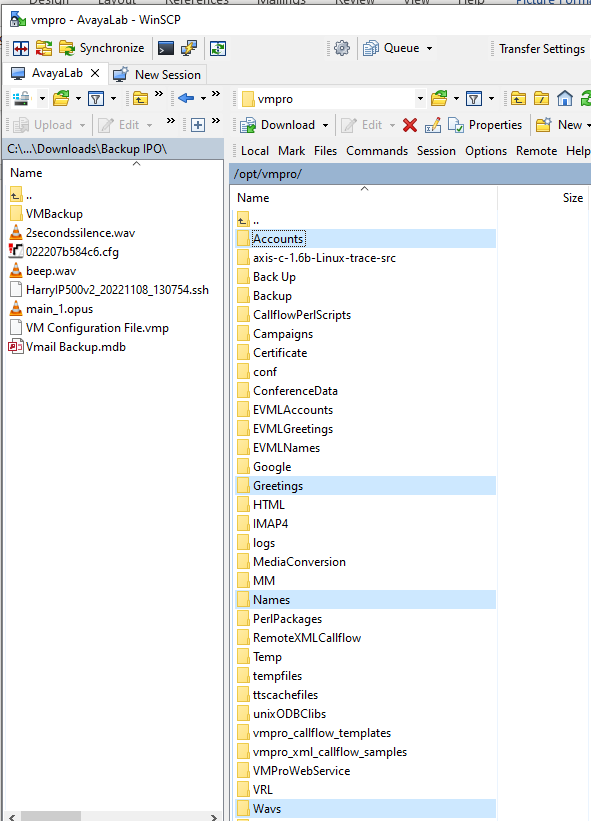The height and width of the screenshot is (821, 591).
Task: Expand the local drive selector dropdown arrow
Action: coord(42,98)
